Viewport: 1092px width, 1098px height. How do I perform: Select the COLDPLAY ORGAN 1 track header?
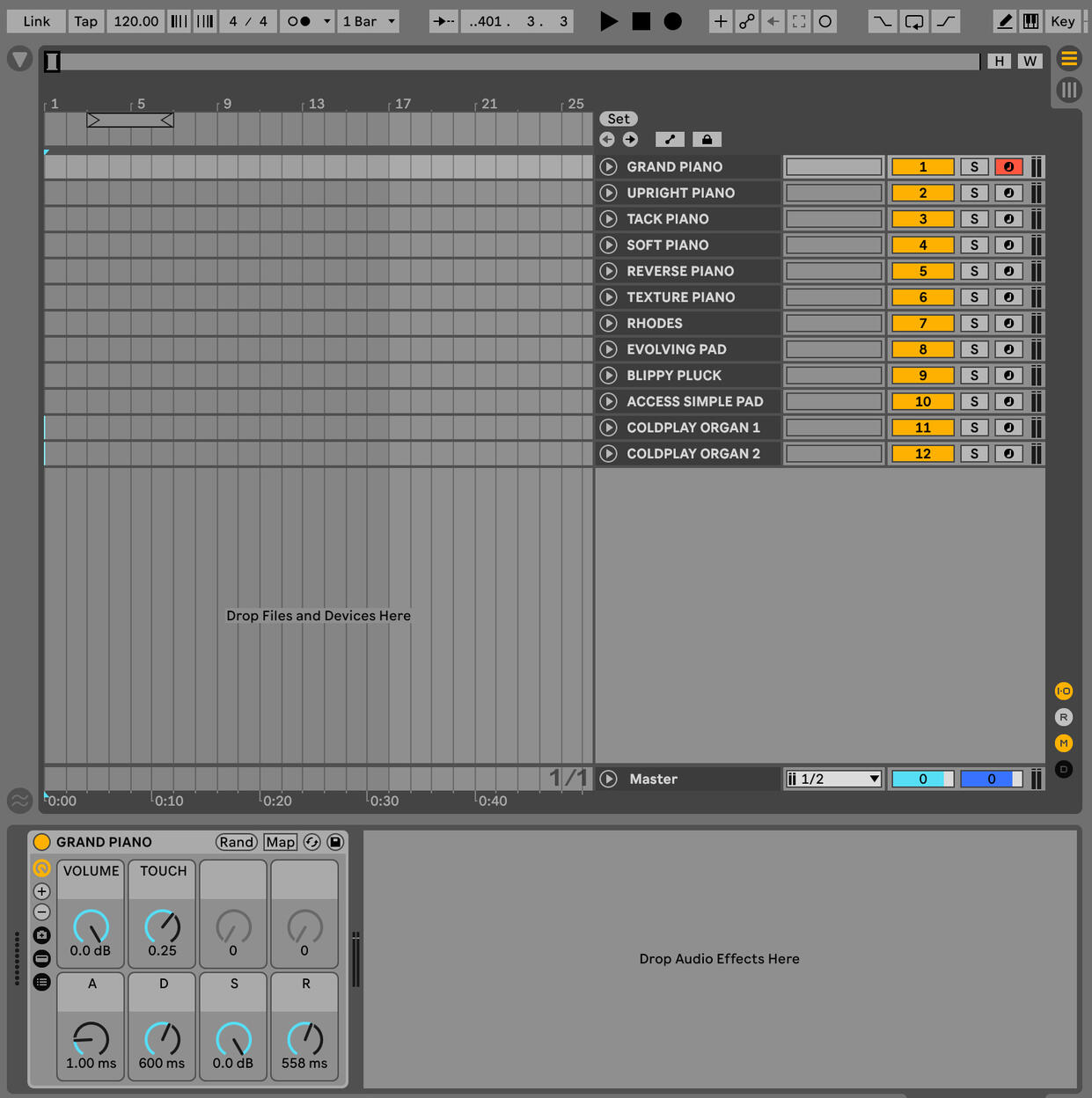(693, 428)
